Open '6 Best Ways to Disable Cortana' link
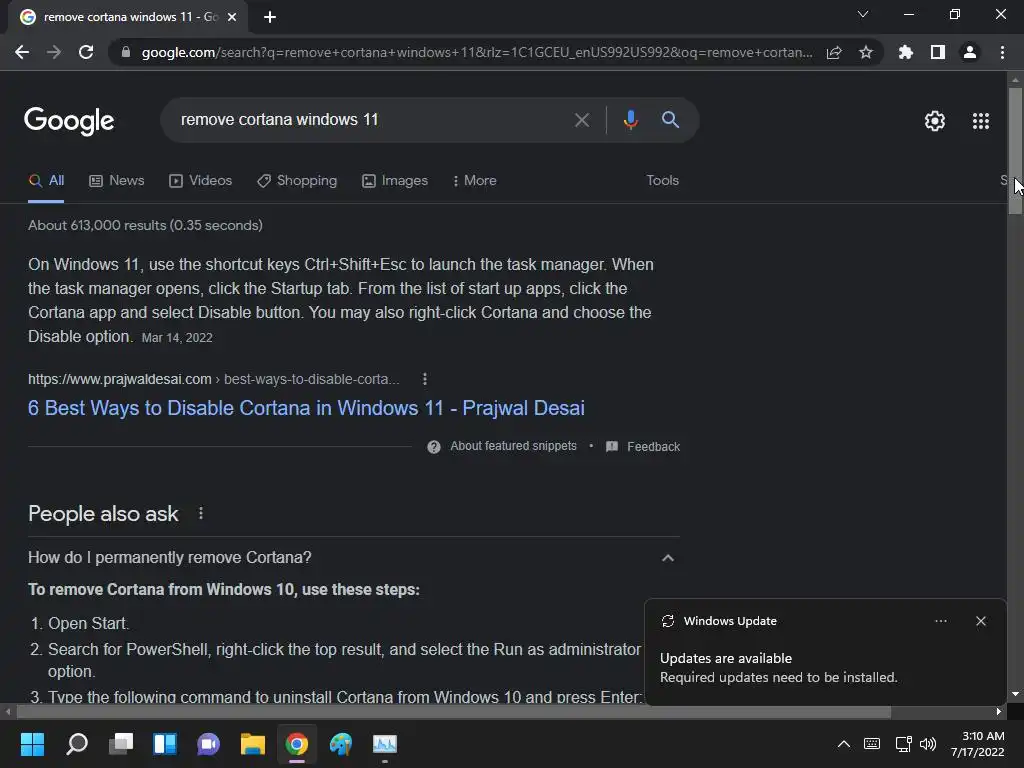The width and height of the screenshot is (1024, 768). coord(306,408)
